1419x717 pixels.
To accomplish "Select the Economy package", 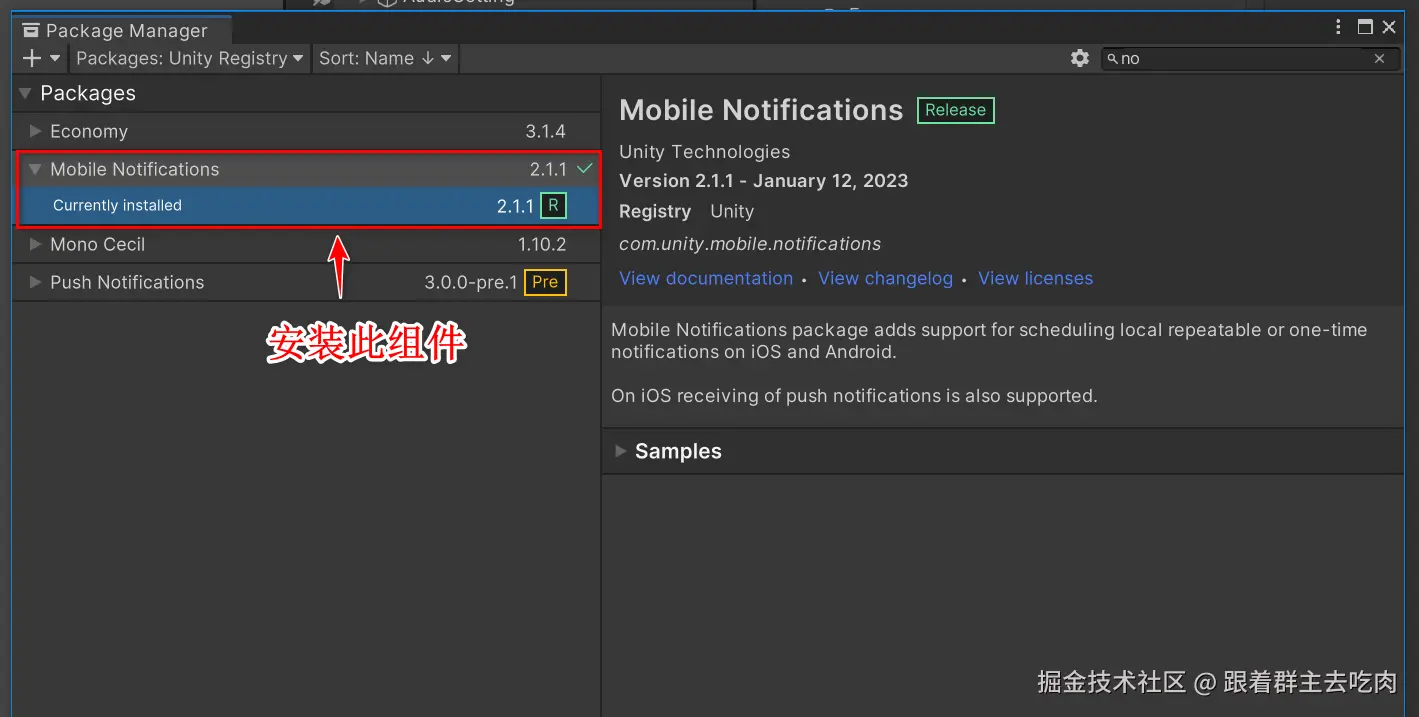I will click(x=307, y=131).
